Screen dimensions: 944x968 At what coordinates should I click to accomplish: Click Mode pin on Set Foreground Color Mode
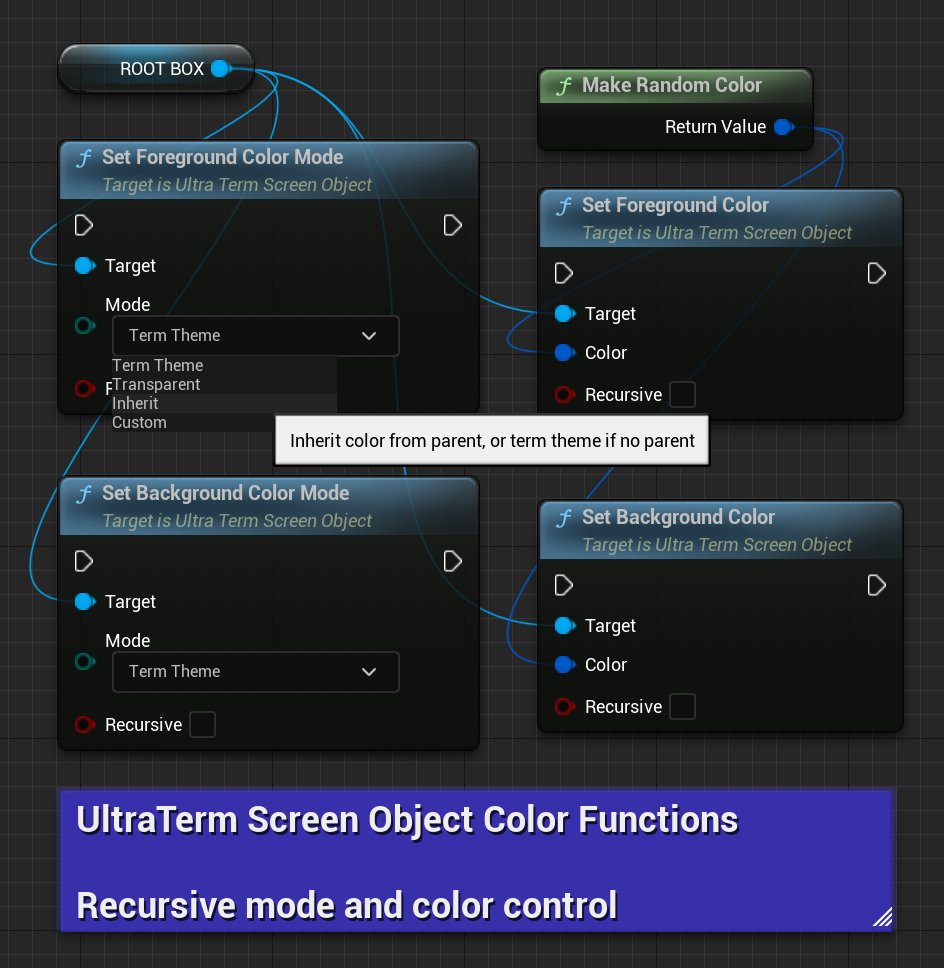pos(85,325)
